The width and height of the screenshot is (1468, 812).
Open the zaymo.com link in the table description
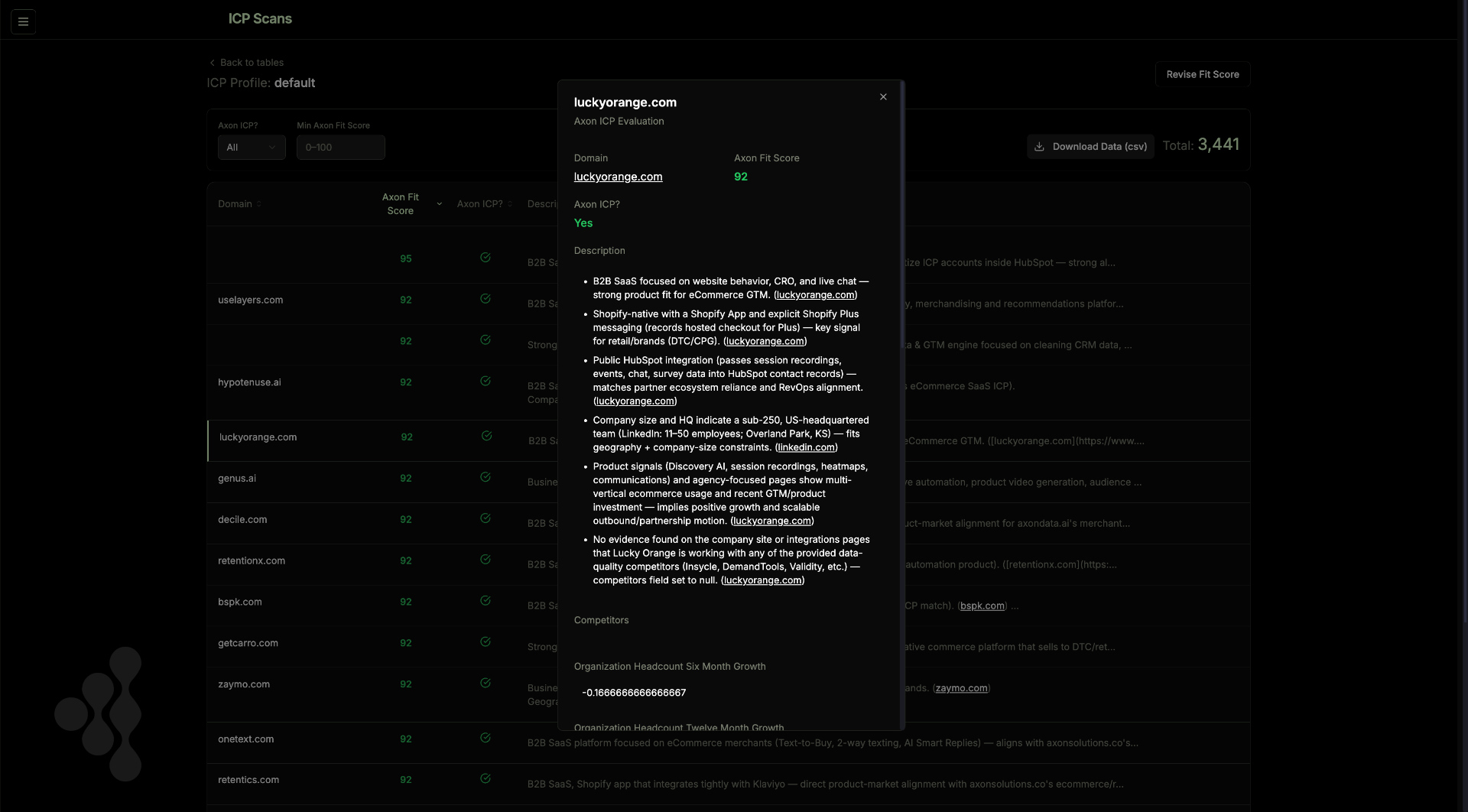click(x=961, y=688)
